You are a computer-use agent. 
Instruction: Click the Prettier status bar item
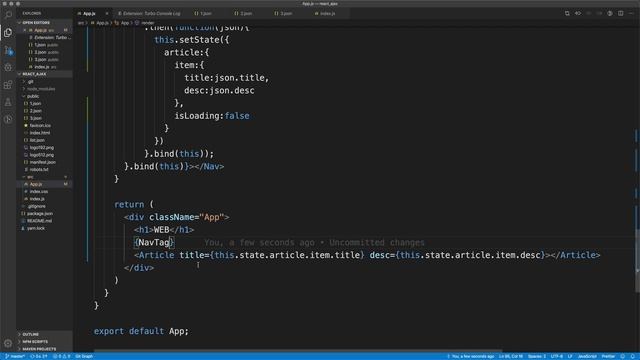coord(608,356)
